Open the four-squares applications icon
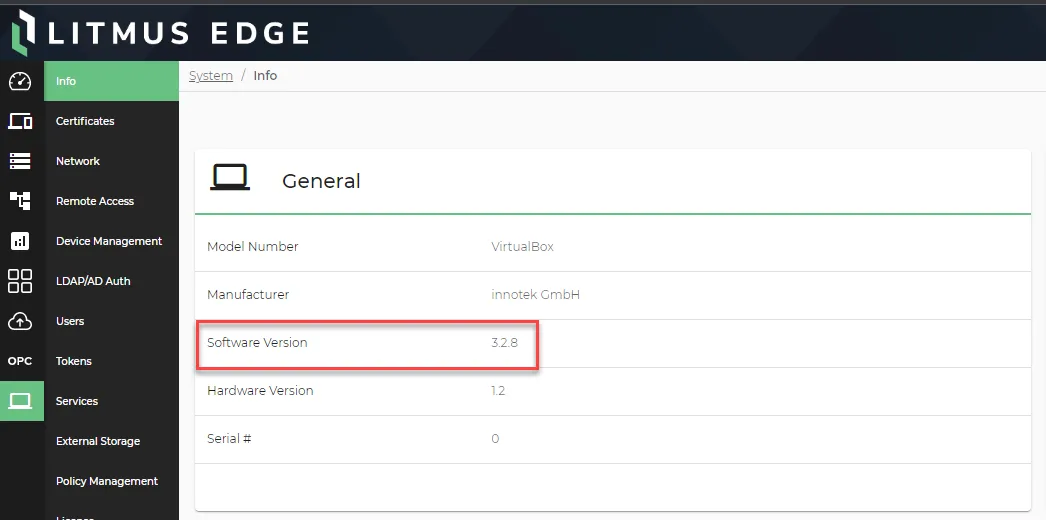This screenshot has width=1046, height=520. (x=20, y=281)
